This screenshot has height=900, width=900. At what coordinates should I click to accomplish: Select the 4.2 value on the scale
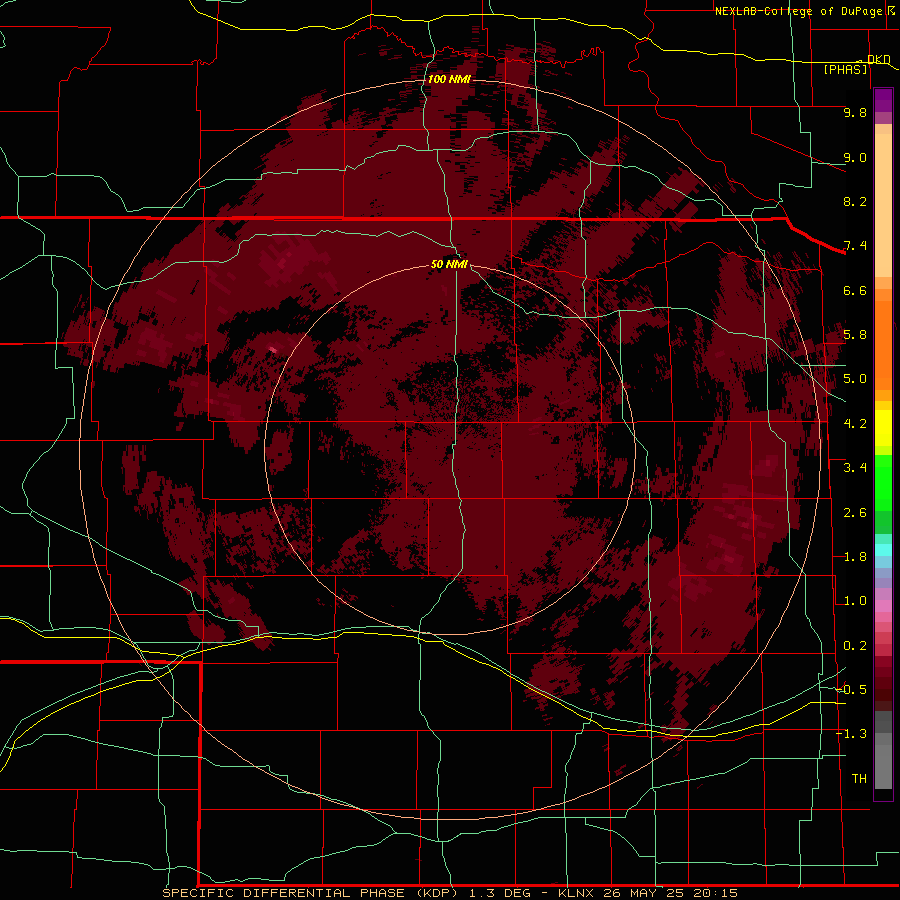point(855,424)
